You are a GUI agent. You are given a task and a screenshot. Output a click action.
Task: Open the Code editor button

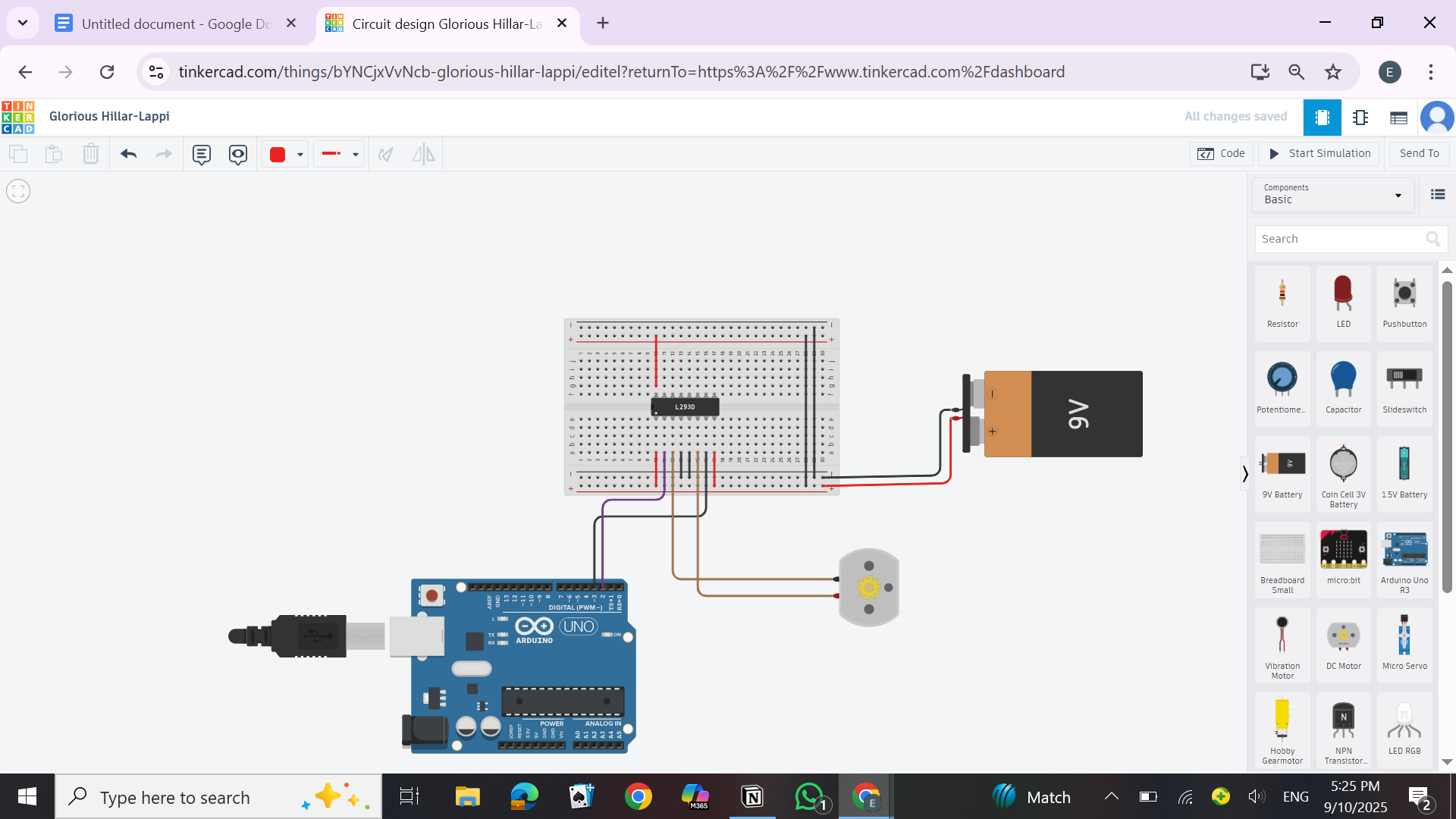pos(1222,153)
